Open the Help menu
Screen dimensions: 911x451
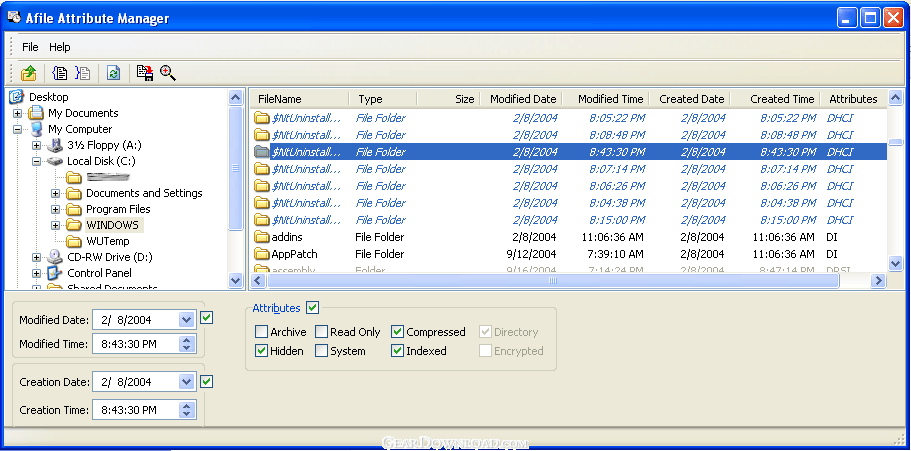(60, 47)
